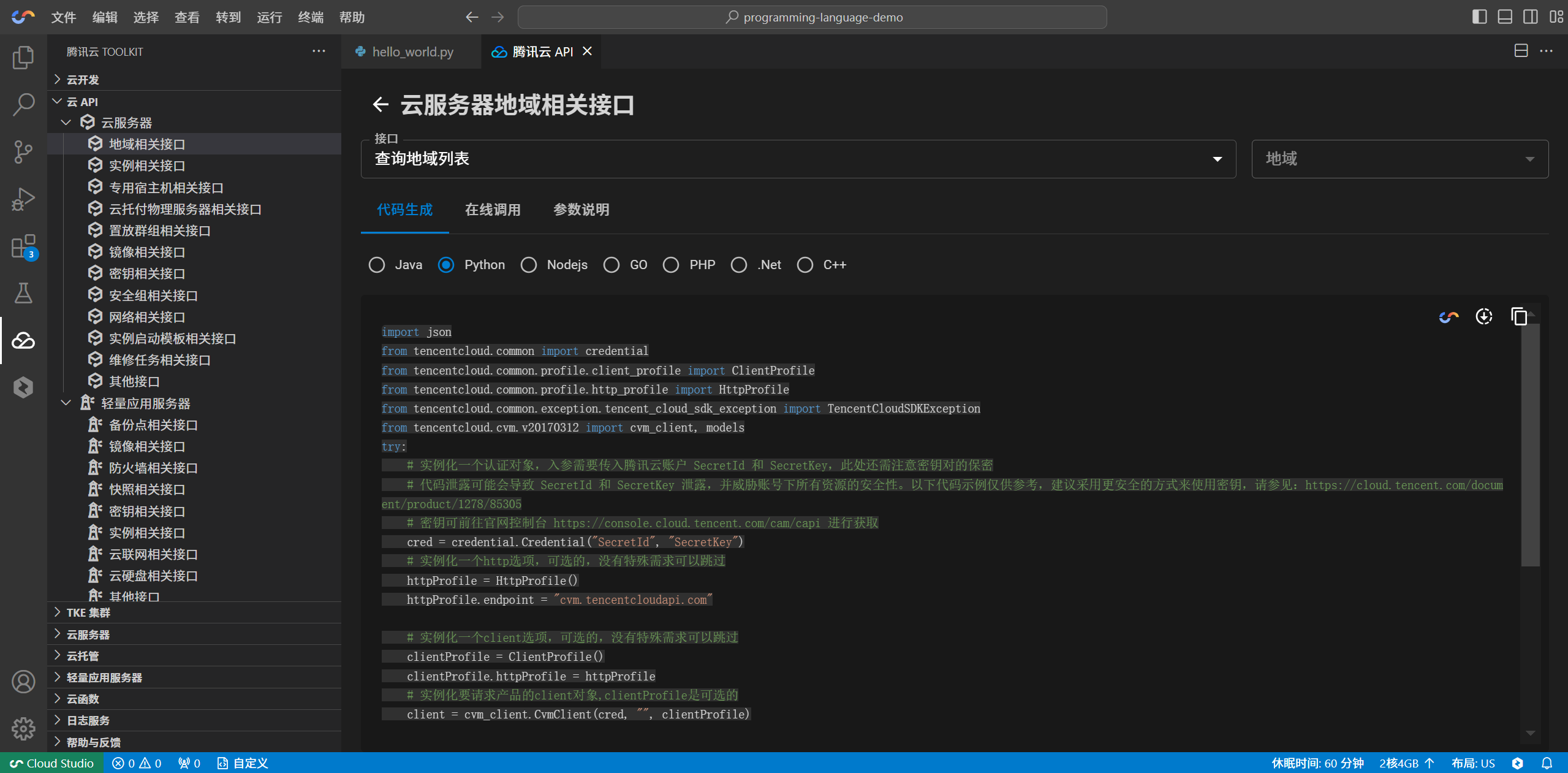Open the Search view in the activity bar
The width and height of the screenshot is (1568, 773).
pos(23,104)
